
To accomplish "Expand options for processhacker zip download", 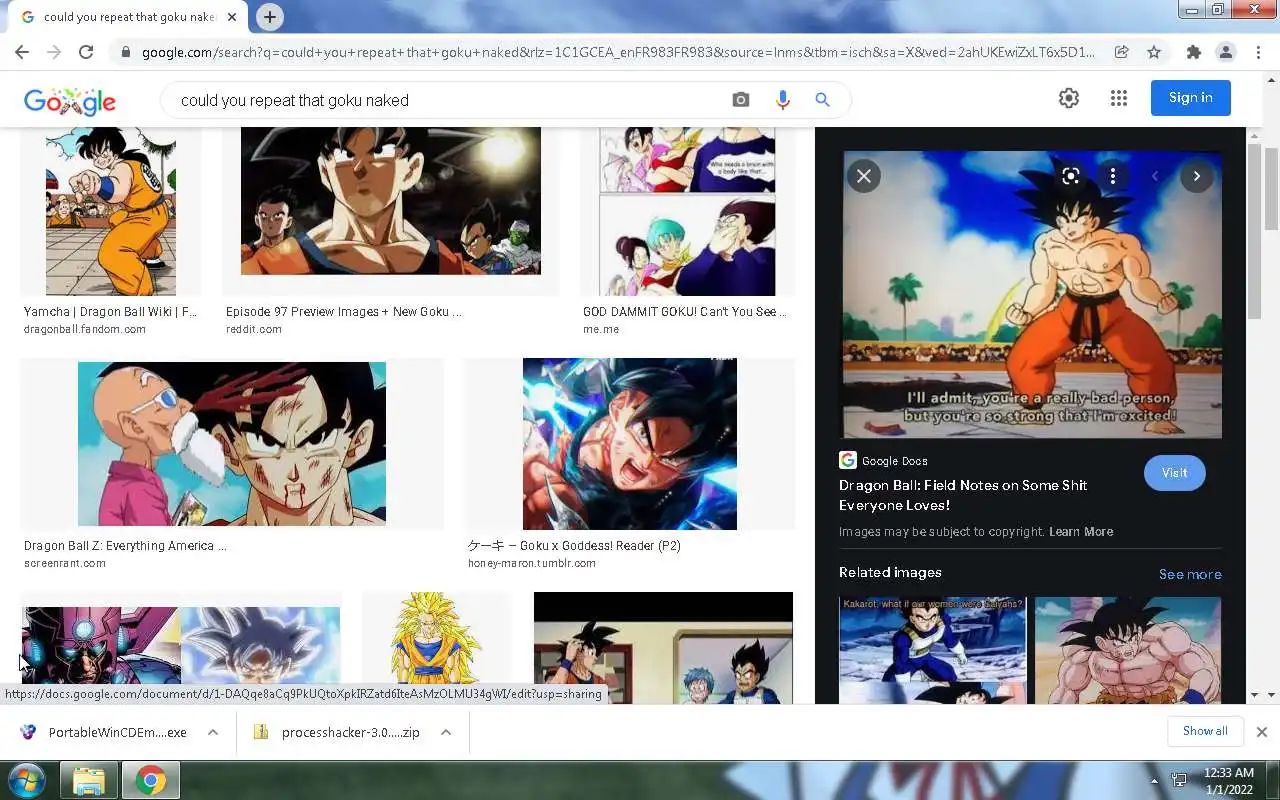I will point(446,733).
